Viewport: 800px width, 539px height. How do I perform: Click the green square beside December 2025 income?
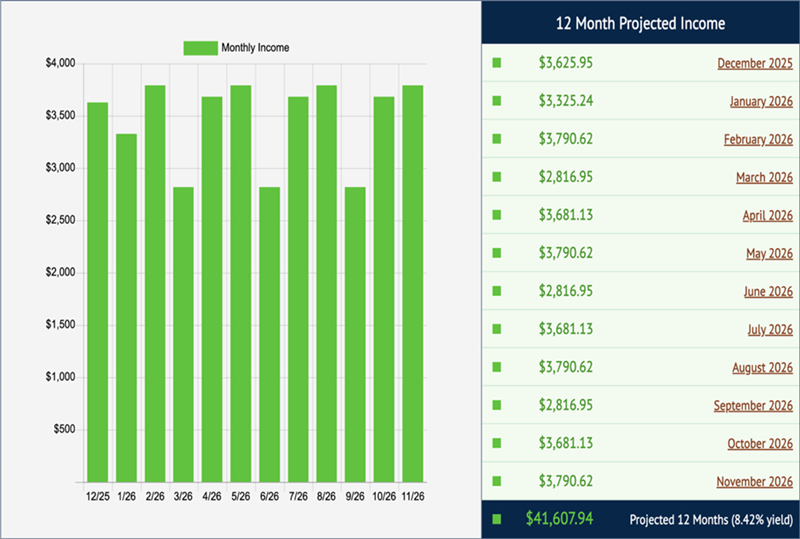(x=497, y=64)
